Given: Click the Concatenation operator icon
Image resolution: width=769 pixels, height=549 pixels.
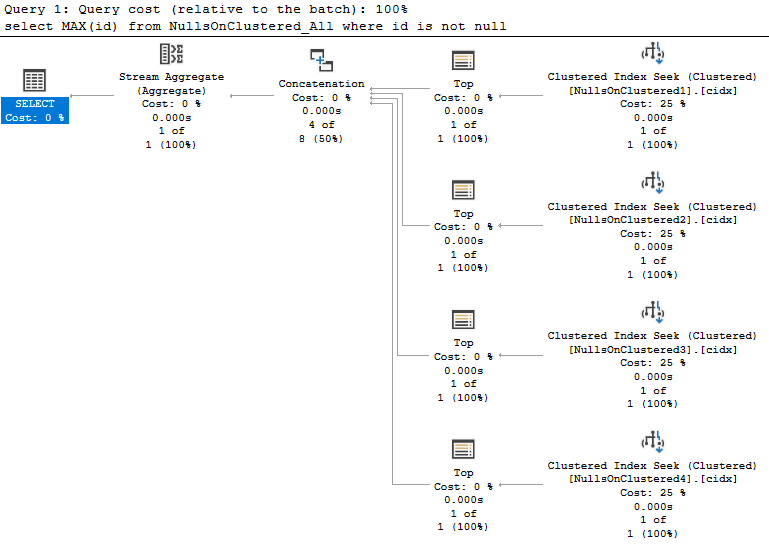Looking at the screenshot, I should coord(321,62).
